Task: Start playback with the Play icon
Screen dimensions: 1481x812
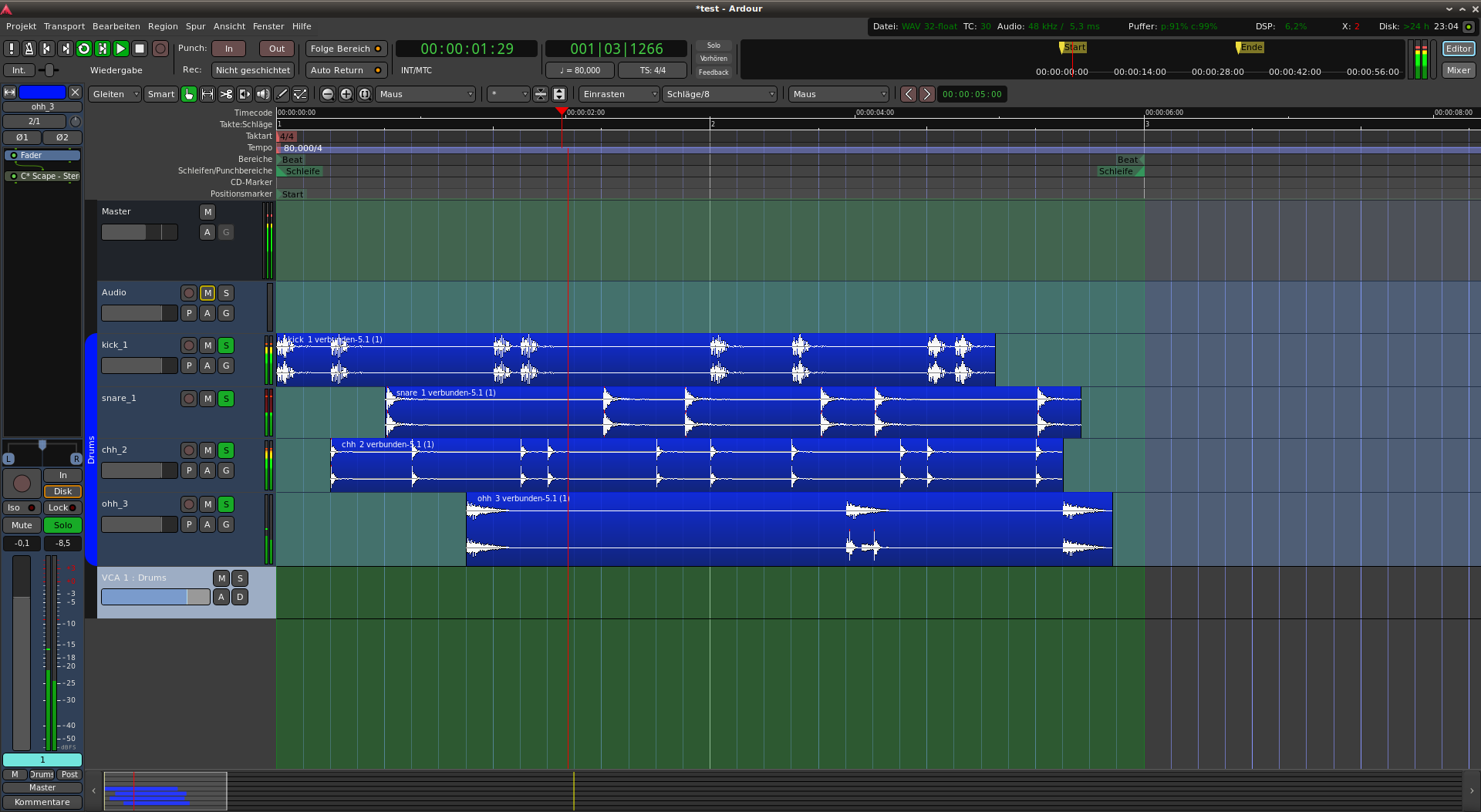Action: (x=121, y=49)
